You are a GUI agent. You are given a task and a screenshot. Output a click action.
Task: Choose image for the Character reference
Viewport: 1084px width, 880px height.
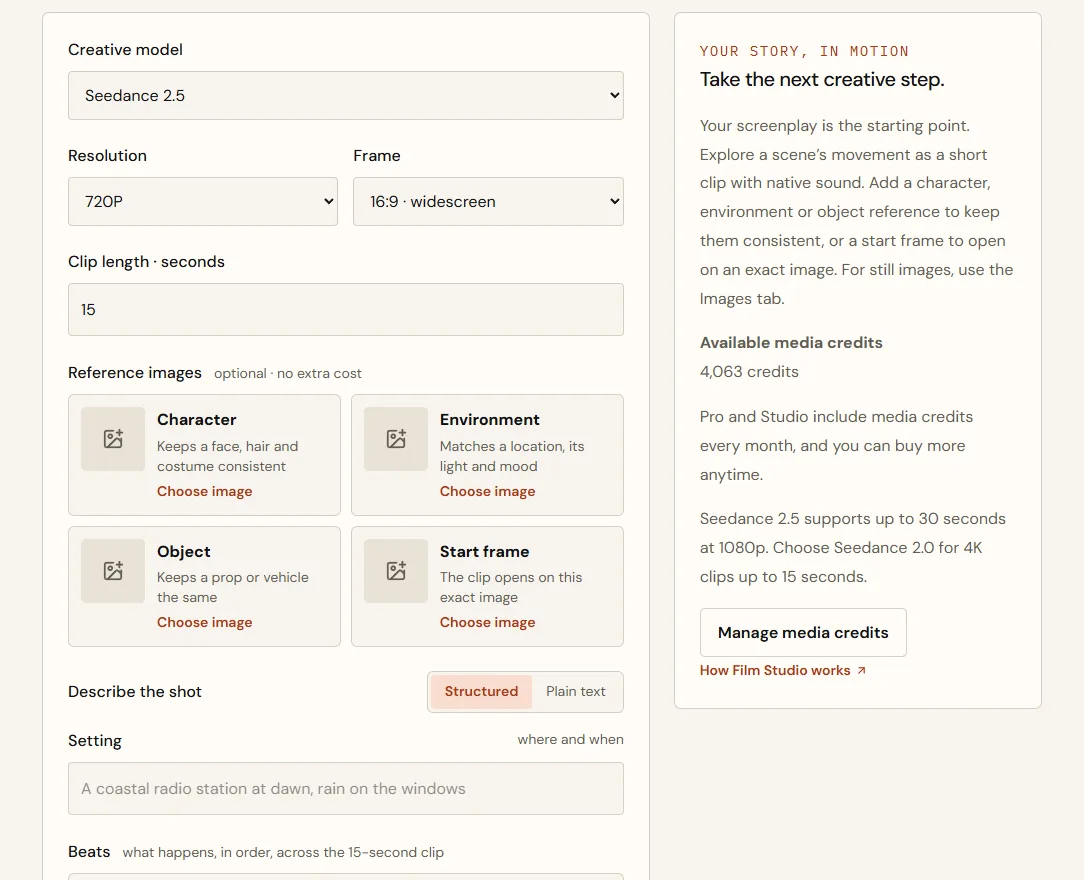[205, 492]
